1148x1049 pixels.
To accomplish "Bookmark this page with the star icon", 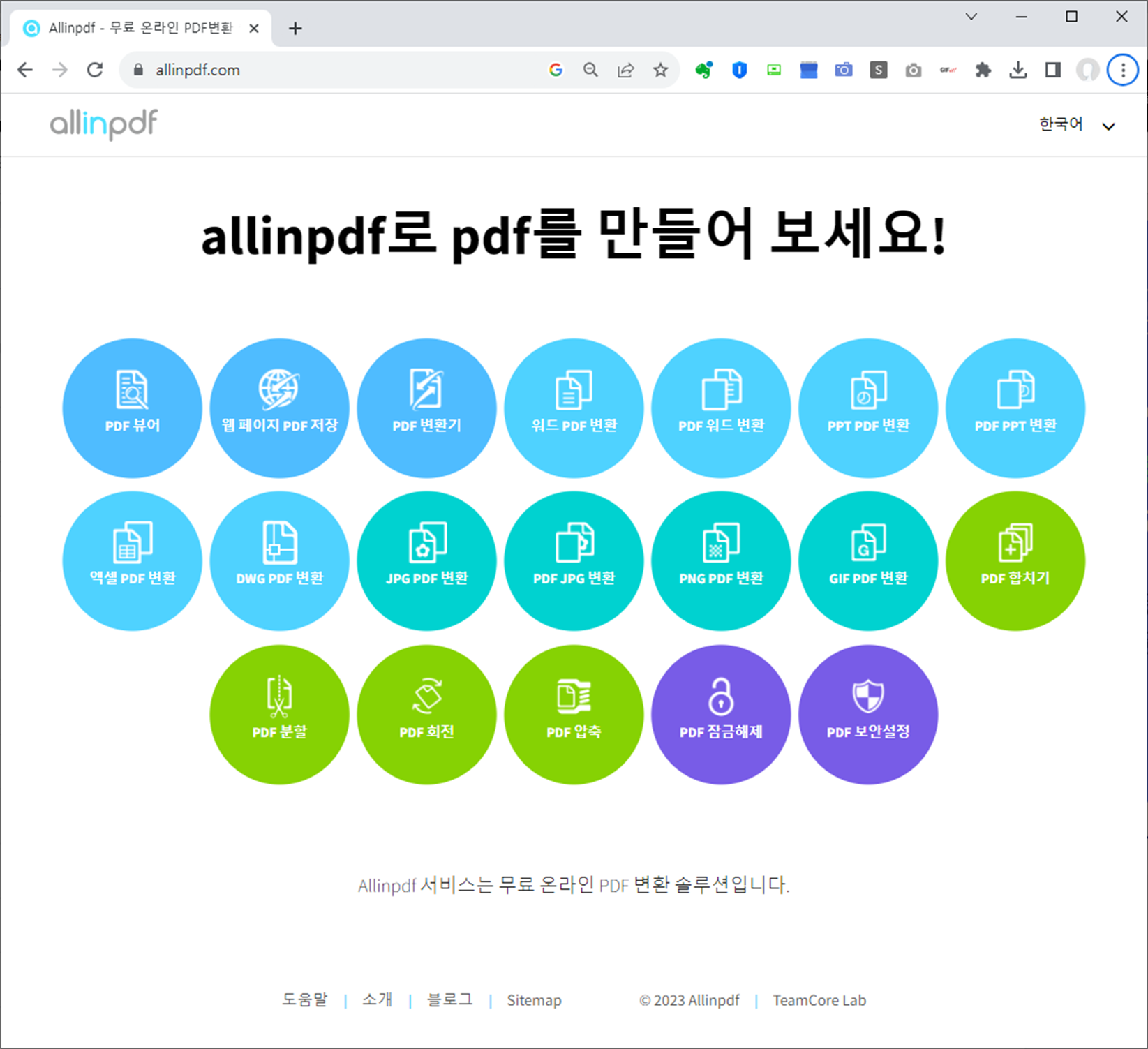I will click(x=660, y=70).
